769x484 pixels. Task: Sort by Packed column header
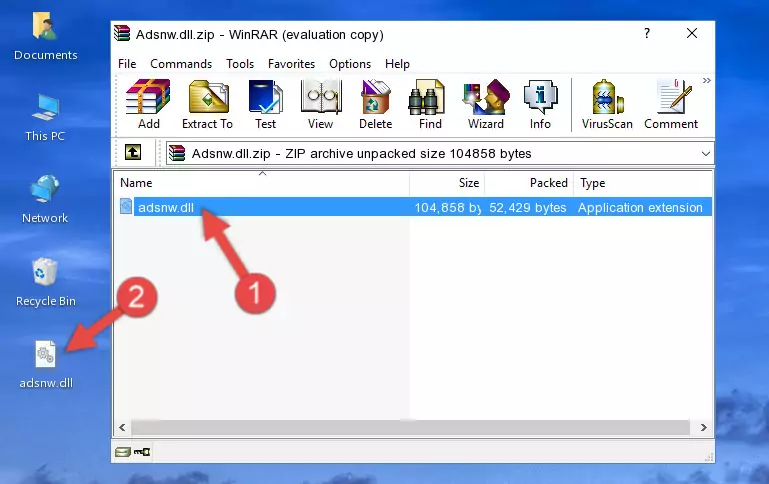coord(529,183)
